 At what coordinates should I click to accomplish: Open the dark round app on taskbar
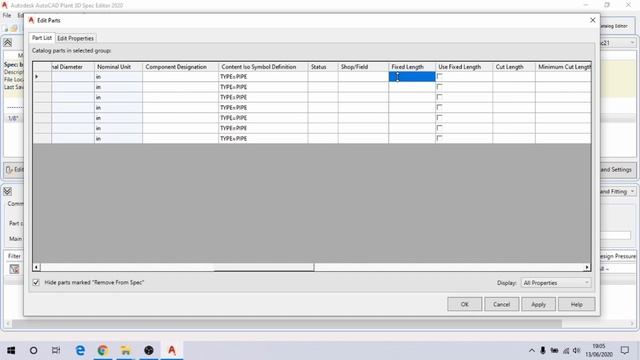(149, 350)
